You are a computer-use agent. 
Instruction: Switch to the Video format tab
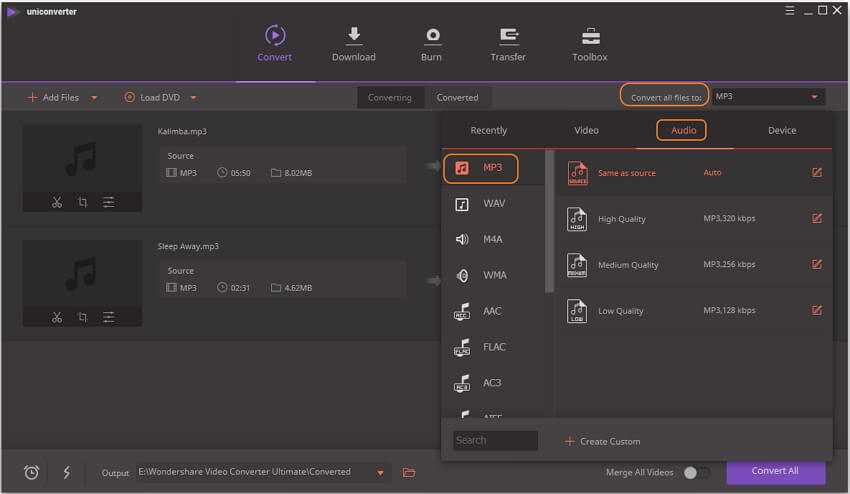click(586, 130)
